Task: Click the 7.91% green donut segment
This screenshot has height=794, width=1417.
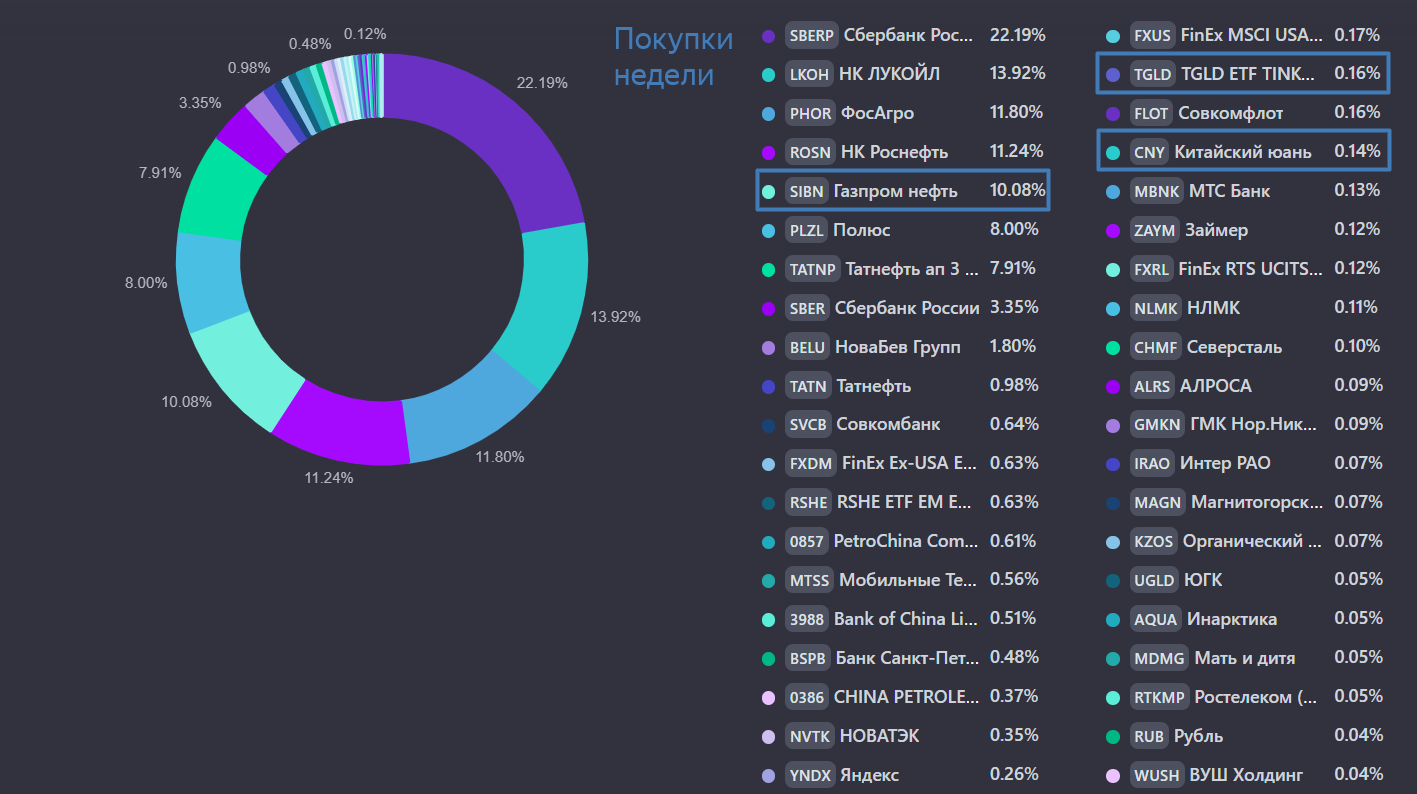Action: (222, 190)
